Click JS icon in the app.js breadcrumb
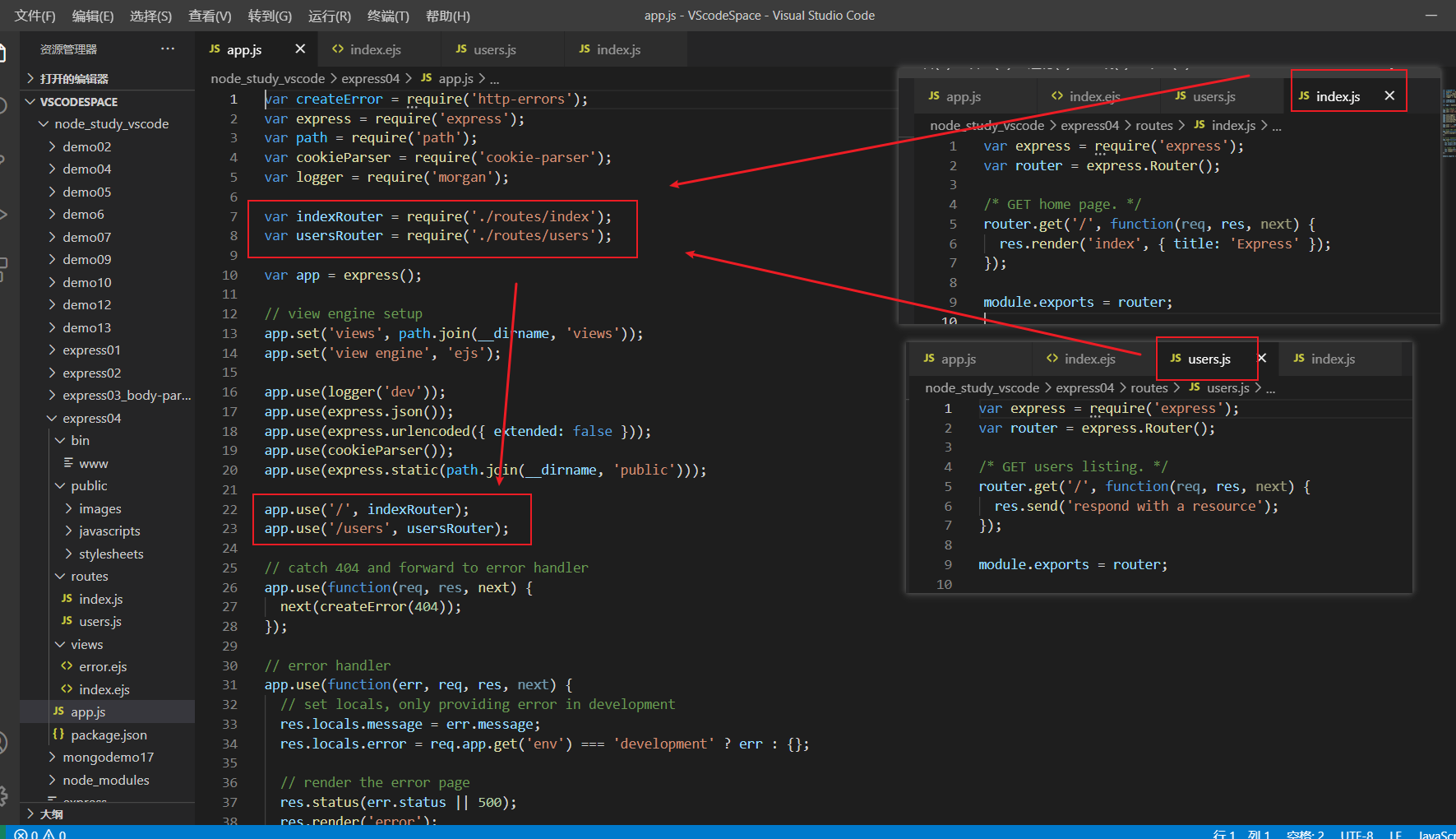Image resolution: width=1456 pixels, height=839 pixels. click(x=427, y=78)
